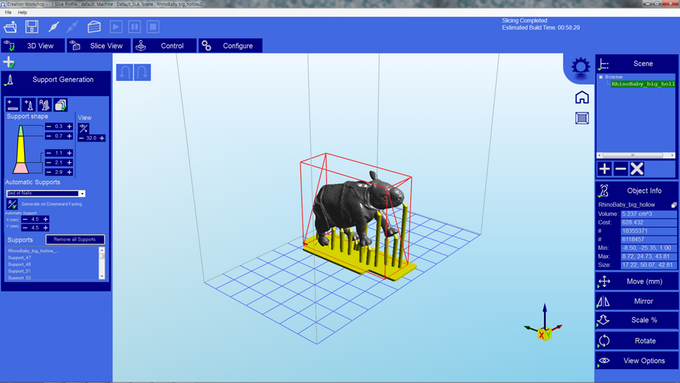The image size is (680, 383).
Task: Click the Volume value field
Action: tap(648, 214)
